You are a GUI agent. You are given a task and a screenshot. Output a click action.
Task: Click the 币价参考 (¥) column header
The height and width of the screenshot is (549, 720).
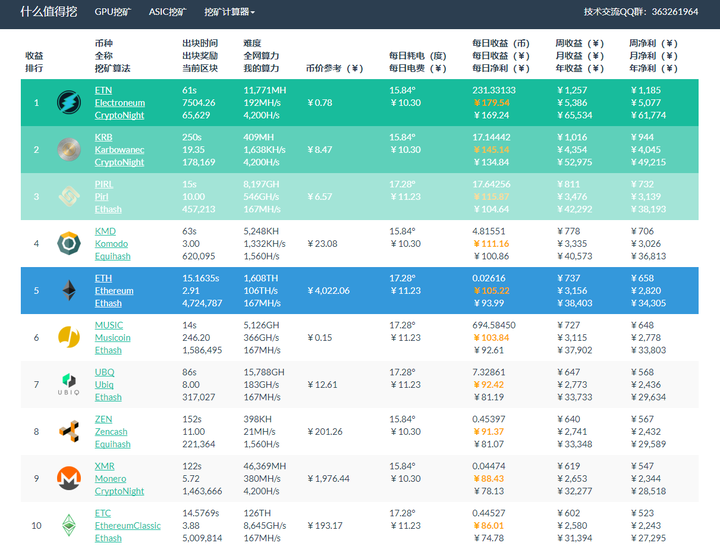(x=335, y=68)
